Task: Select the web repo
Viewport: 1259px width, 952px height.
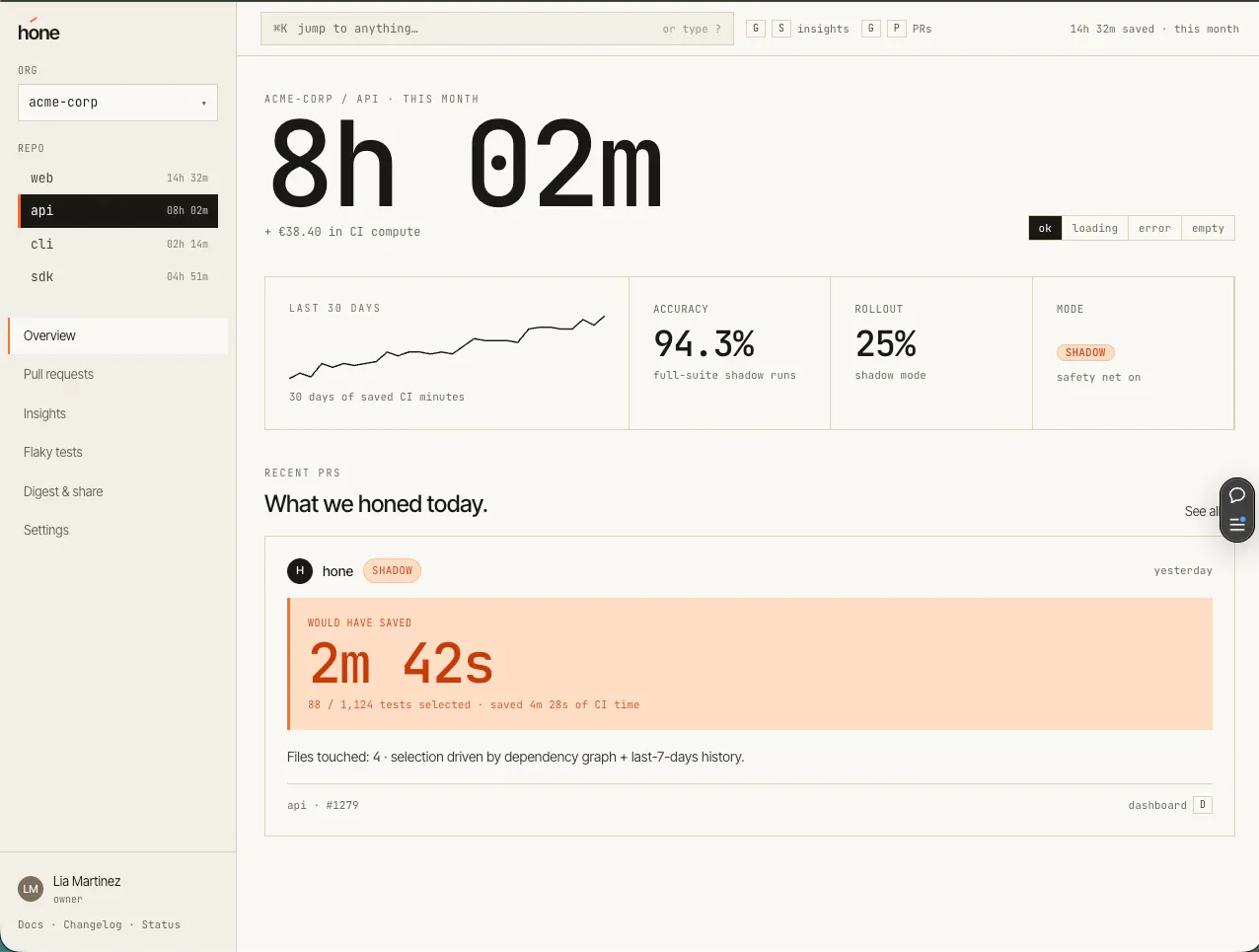Action: pyautogui.click(x=118, y=179)
